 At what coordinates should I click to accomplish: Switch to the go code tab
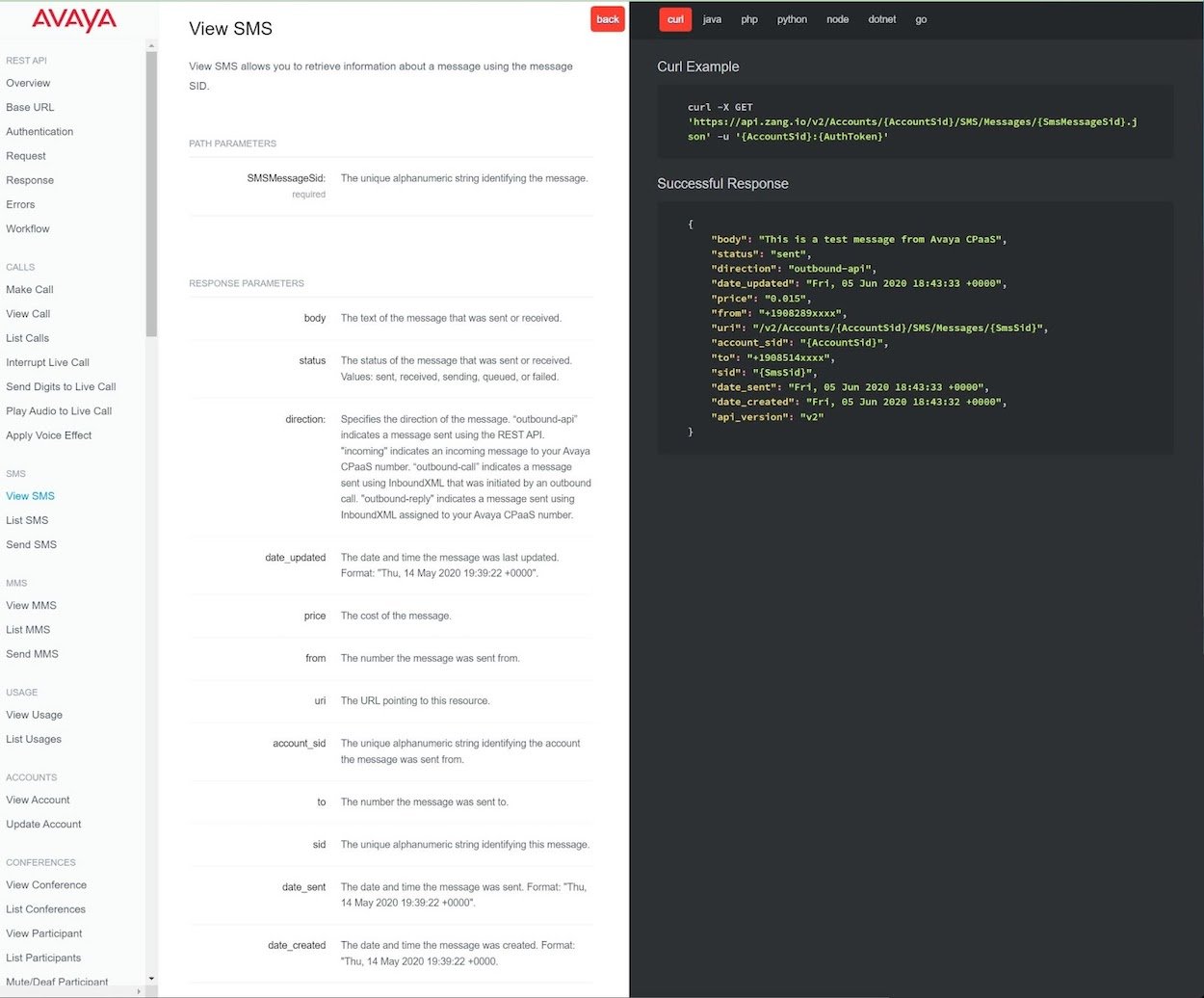921,19
